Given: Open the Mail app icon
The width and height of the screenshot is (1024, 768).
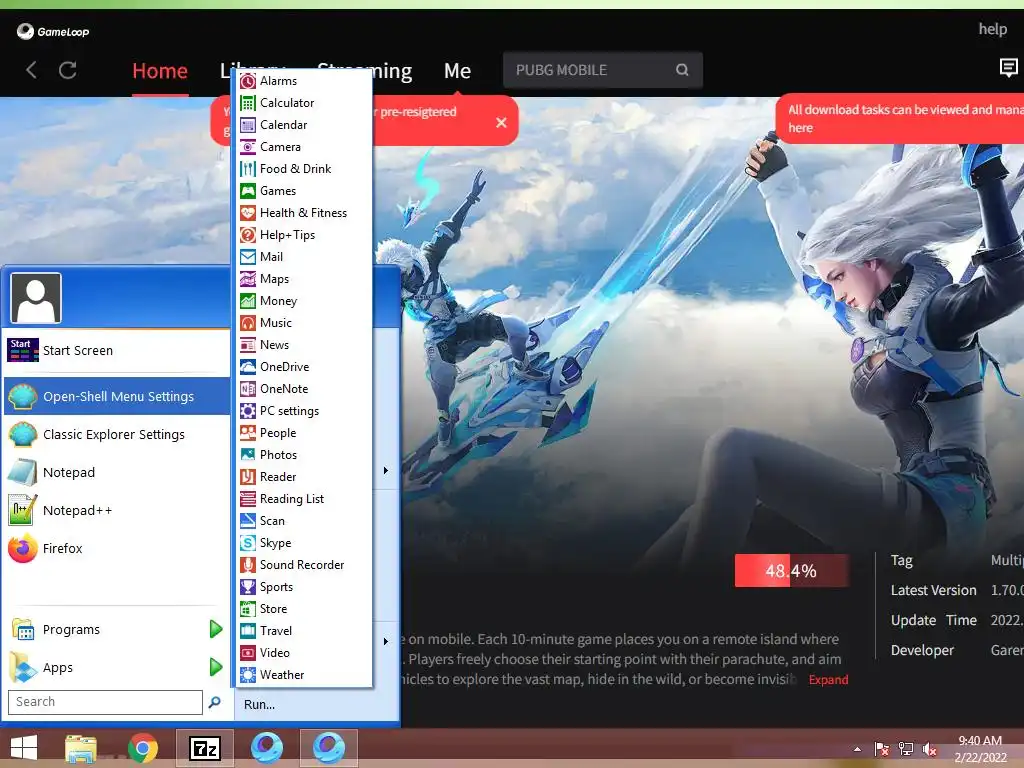Looking at the screenshot, I should click(248, 257).
